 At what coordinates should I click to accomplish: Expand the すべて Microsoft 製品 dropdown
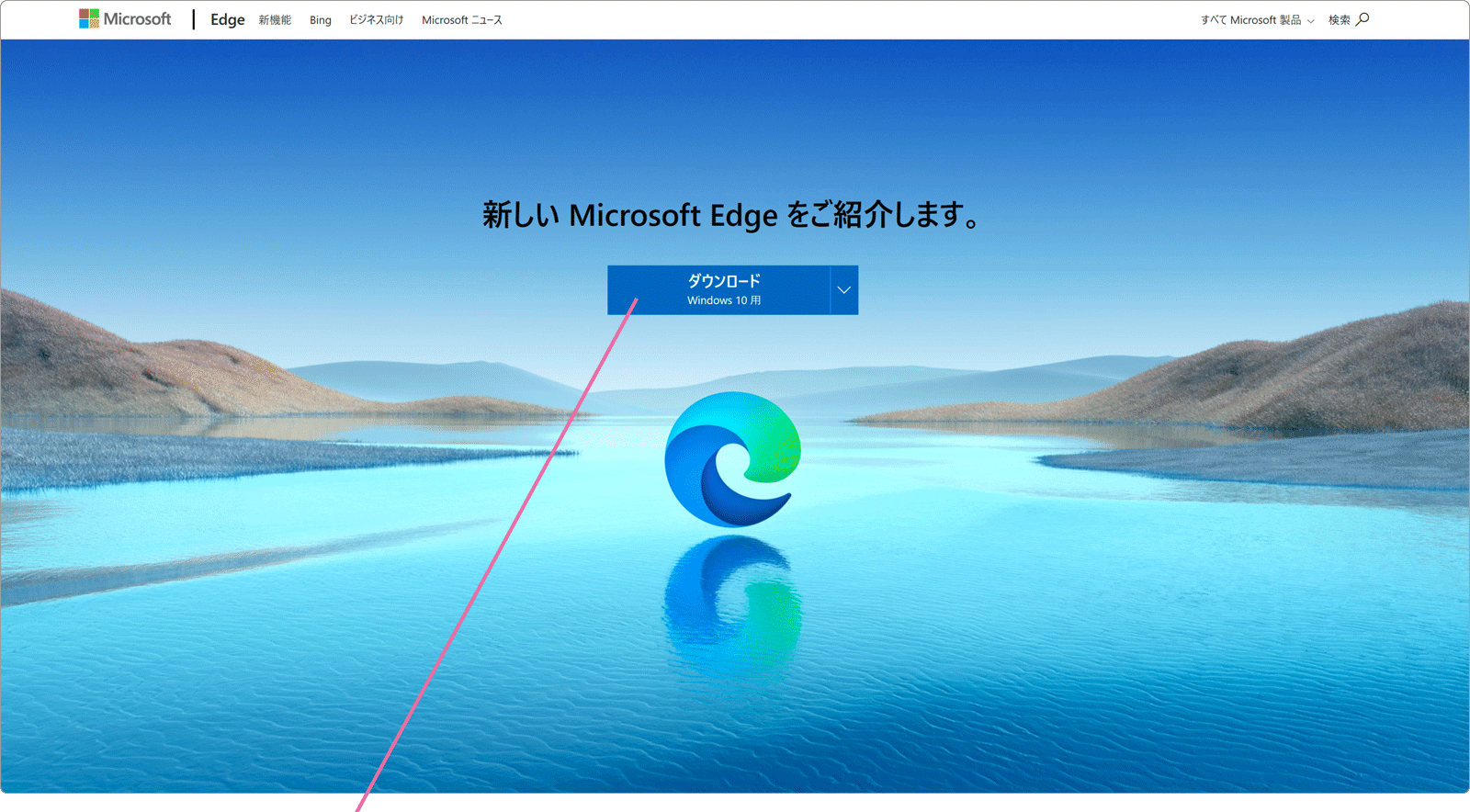pos(1257,20)
